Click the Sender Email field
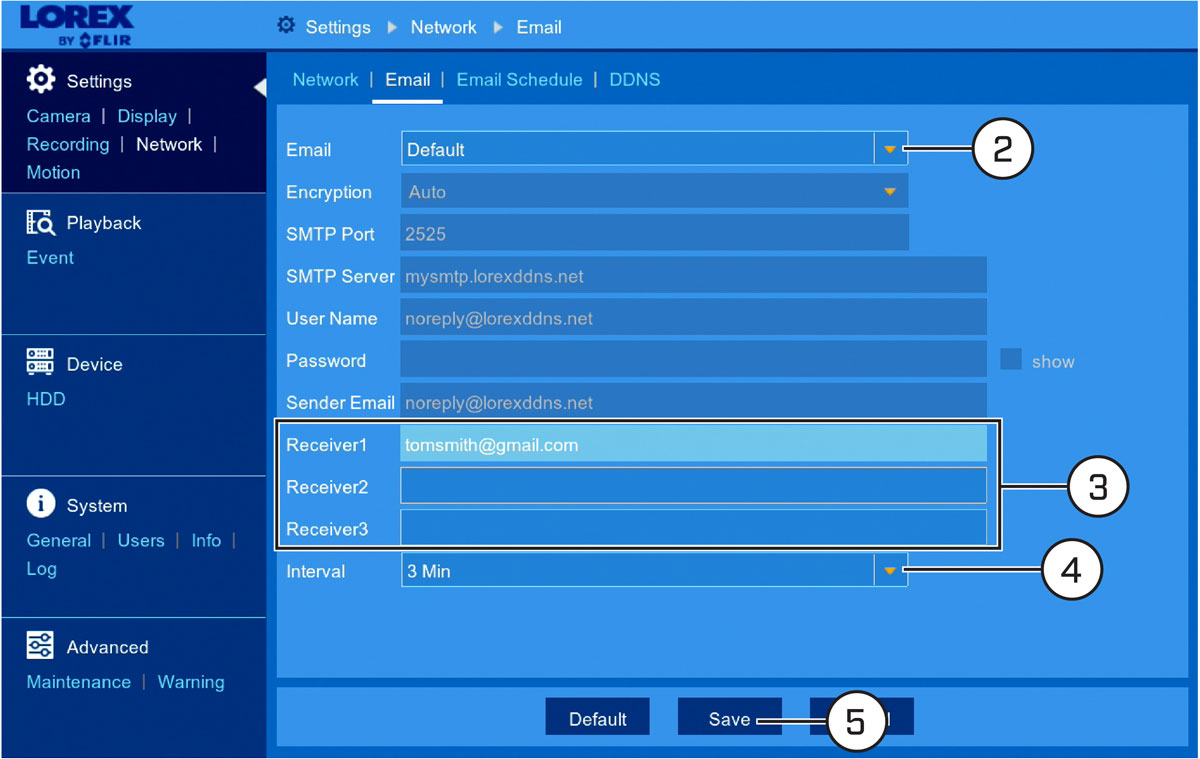Image resolution: width=1200 pixels, height=759 pixels. pyautogui.click(x=693, y=402)
